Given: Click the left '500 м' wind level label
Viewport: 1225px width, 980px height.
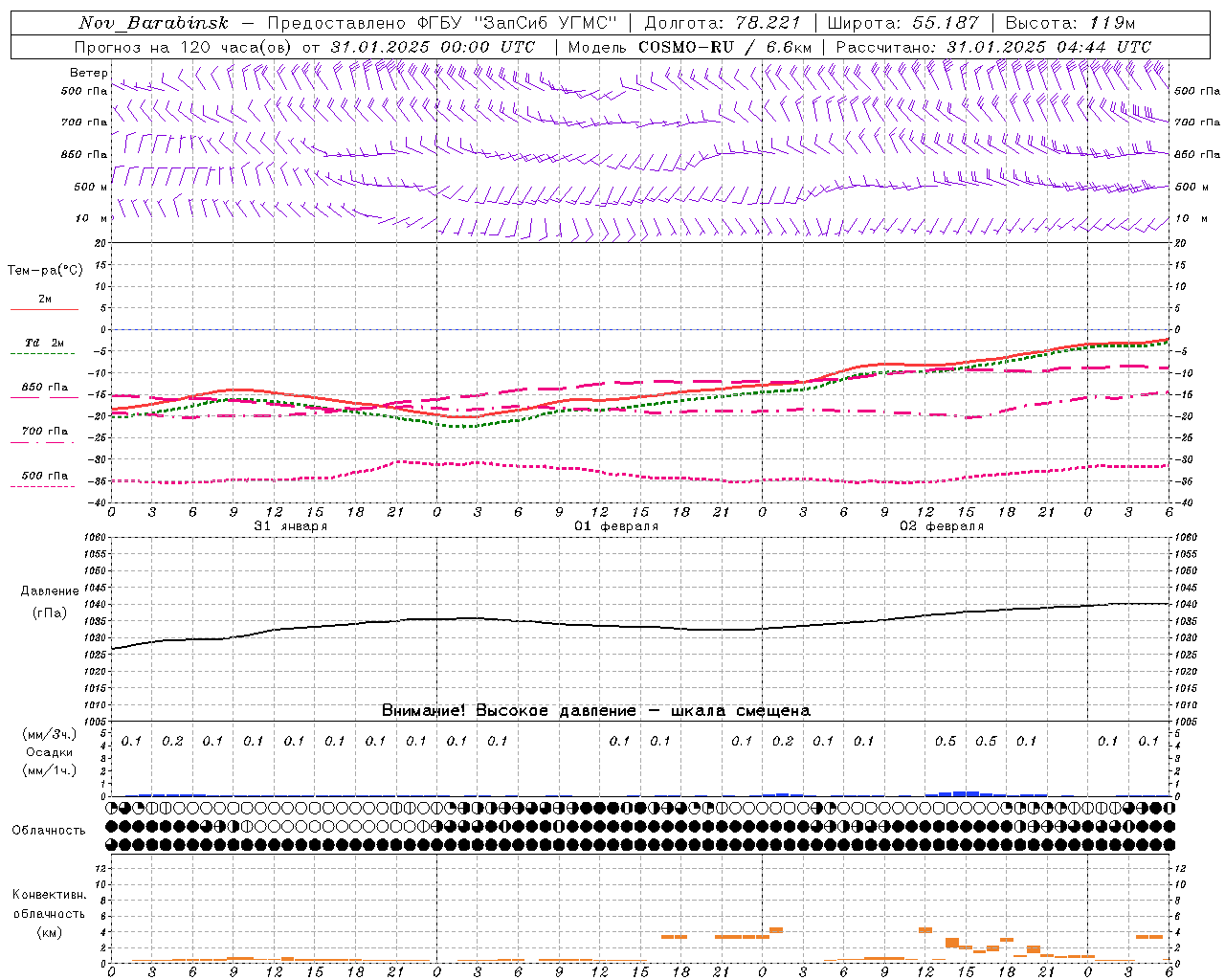Looking at the screenshot, I should pos(91,187).
